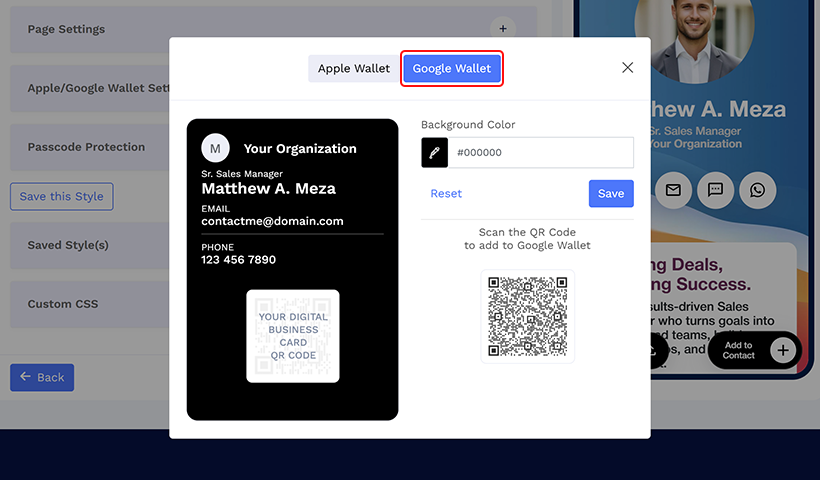Expand Apple/Google Wallet Settings section
820x480 pixels.
click(92, 88)
